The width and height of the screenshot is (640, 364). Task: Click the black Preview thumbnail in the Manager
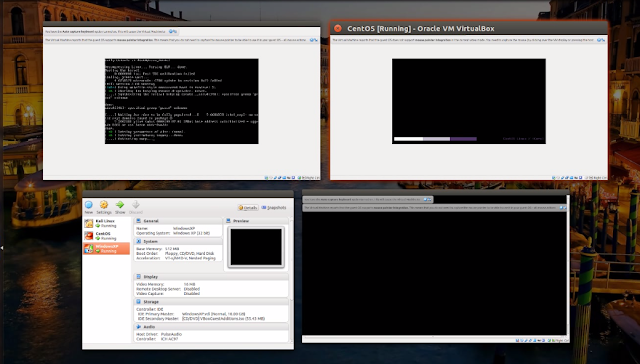pyautogui.click(x=256, y=247)
